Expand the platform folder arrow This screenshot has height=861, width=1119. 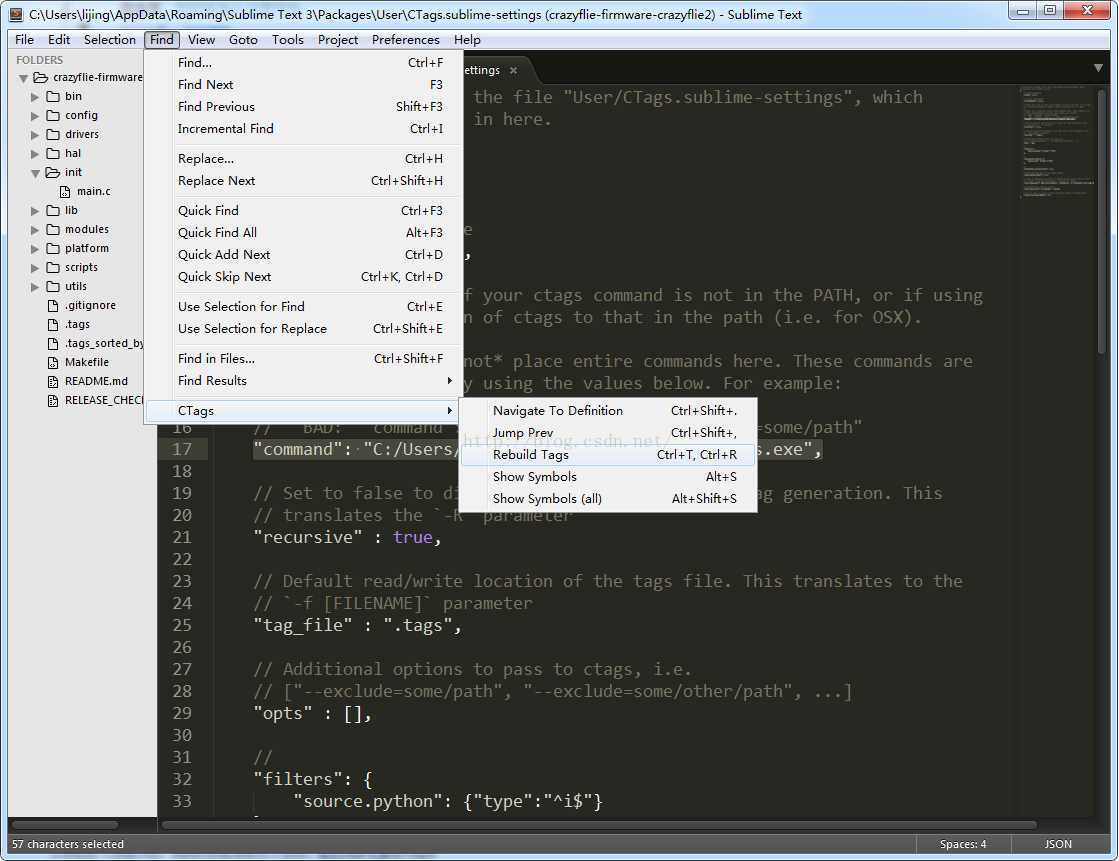[35, 249]
